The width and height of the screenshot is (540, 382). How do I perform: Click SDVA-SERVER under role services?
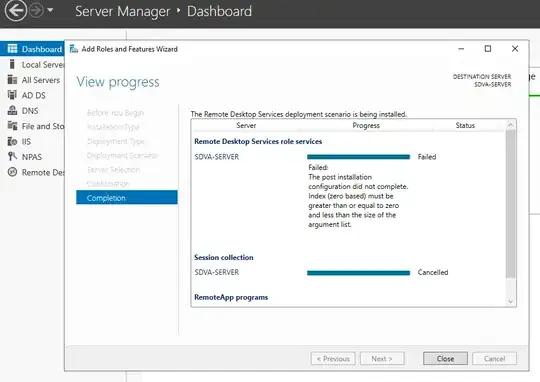tap(216, 157)
